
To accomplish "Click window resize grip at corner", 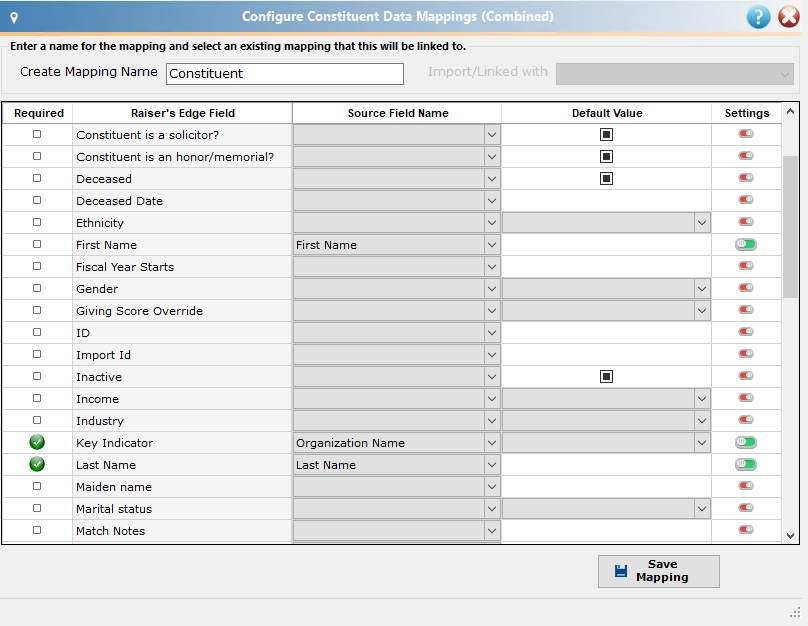I will pos(795,612).
